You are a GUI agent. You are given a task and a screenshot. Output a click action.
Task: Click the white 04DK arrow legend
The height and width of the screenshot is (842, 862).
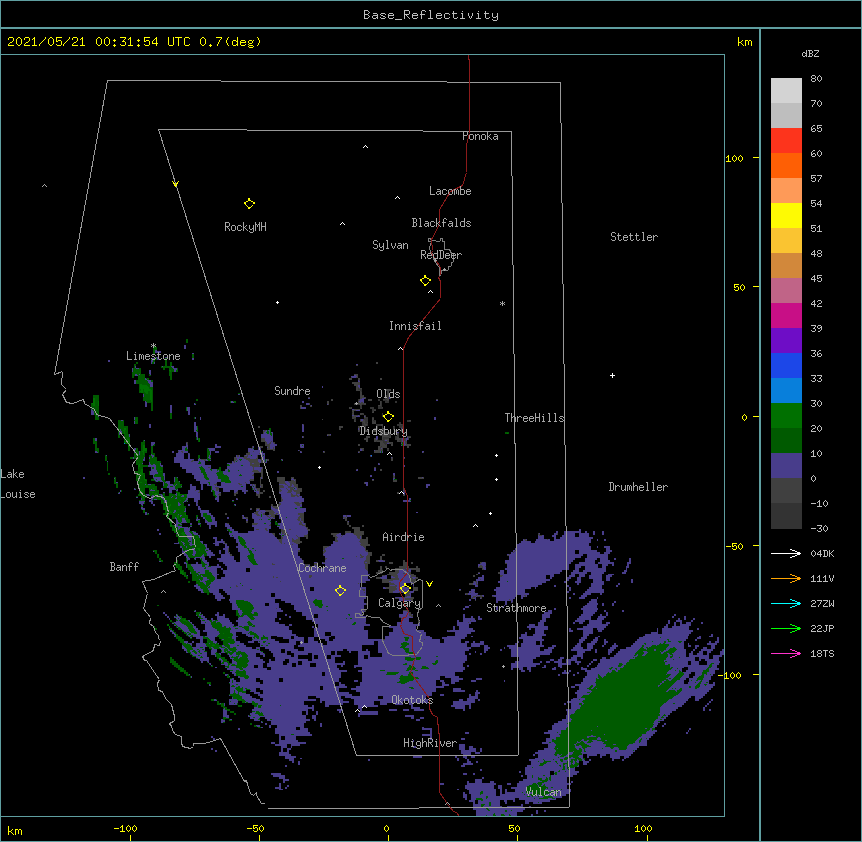786,553
